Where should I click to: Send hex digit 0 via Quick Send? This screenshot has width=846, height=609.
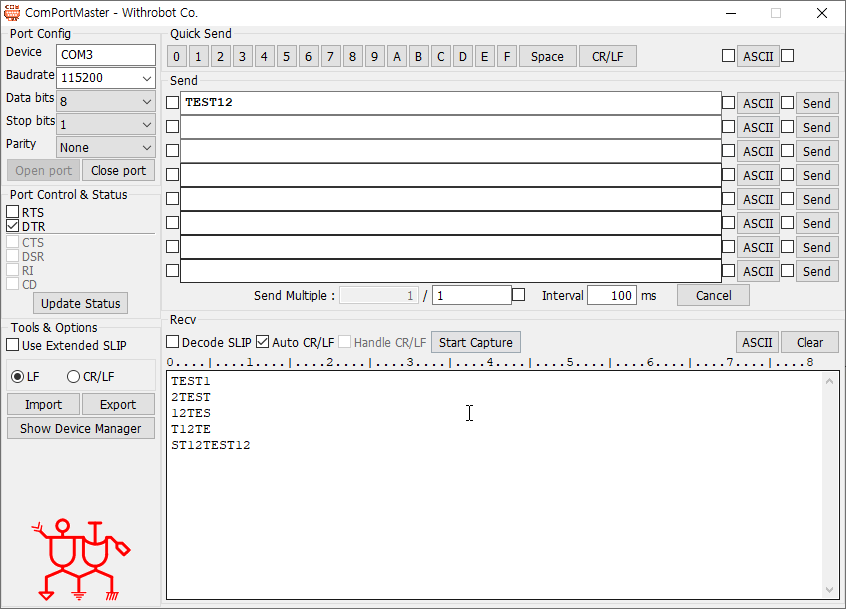(x=176, y=57)
